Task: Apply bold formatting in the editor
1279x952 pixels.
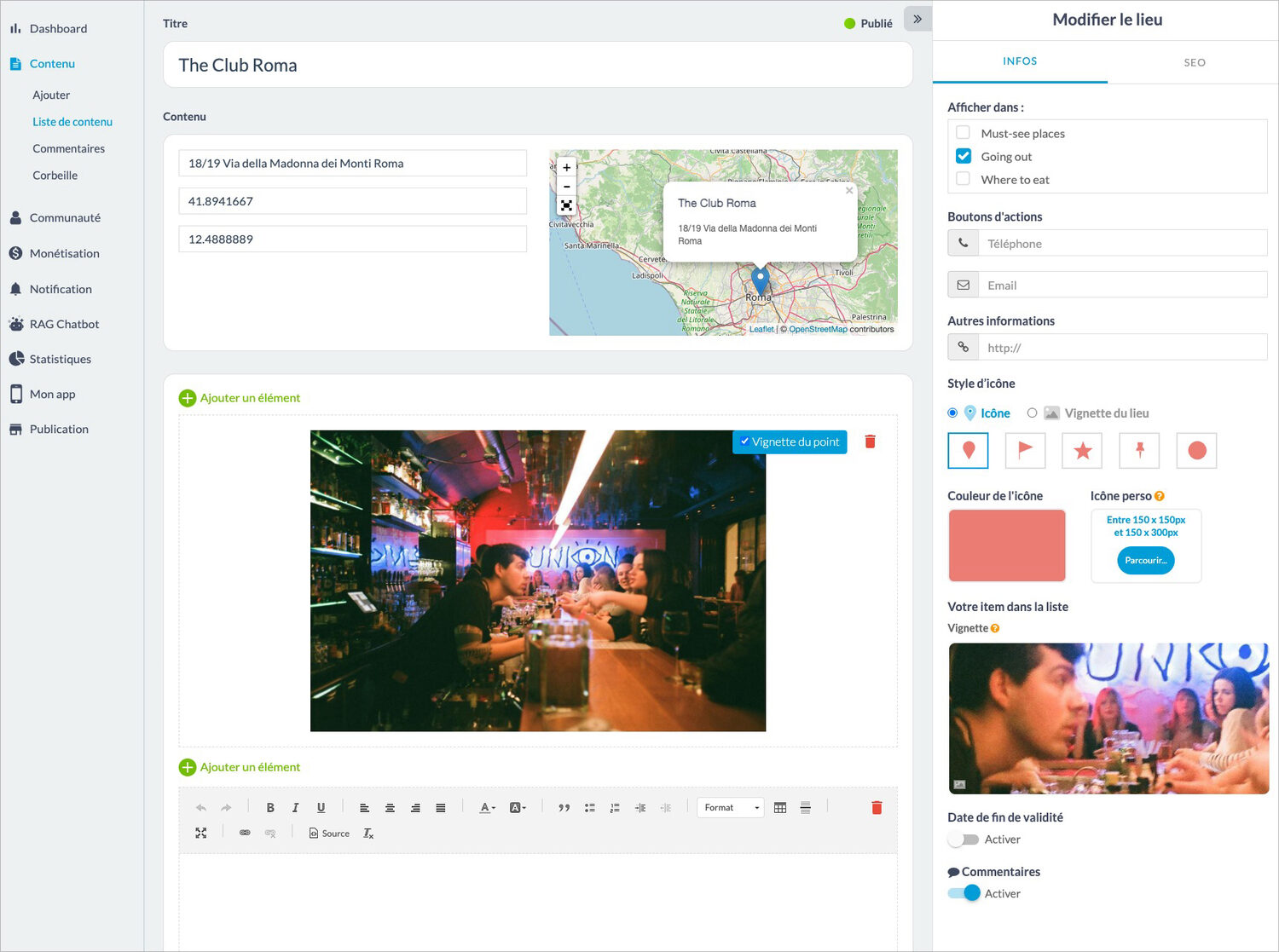Action: (270, 808)
